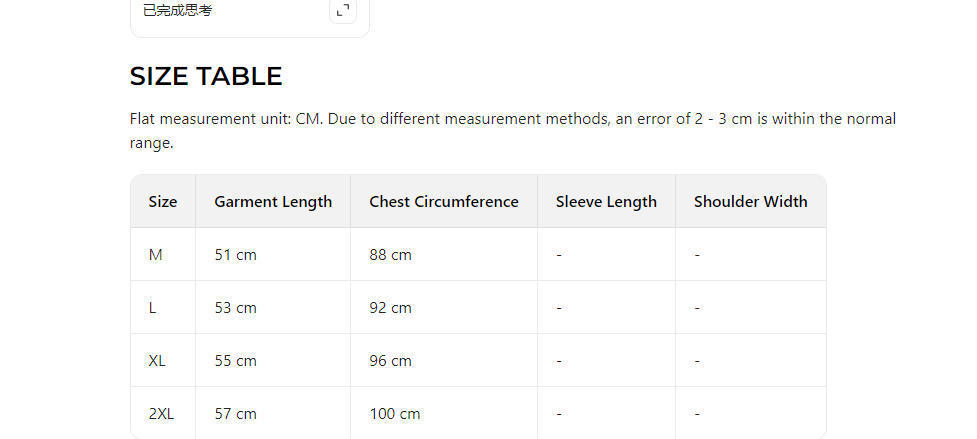Click the 92 cm chest circumference cell

point(390,308)
